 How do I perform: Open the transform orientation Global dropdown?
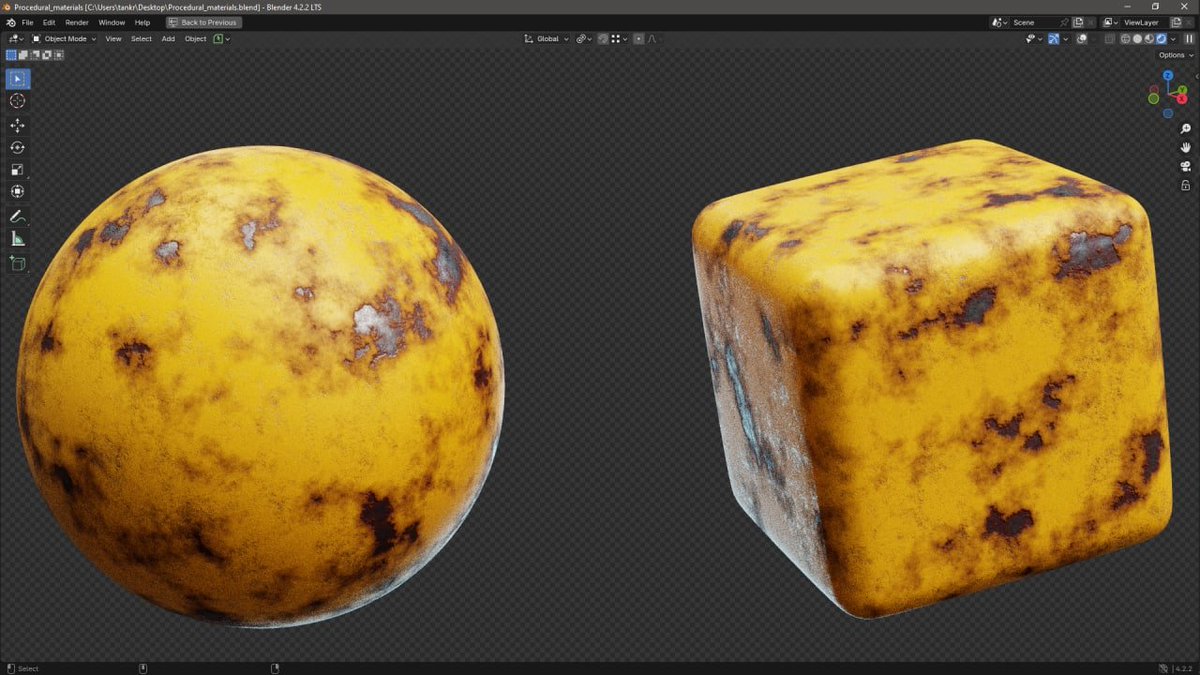[x=548, y=39]
